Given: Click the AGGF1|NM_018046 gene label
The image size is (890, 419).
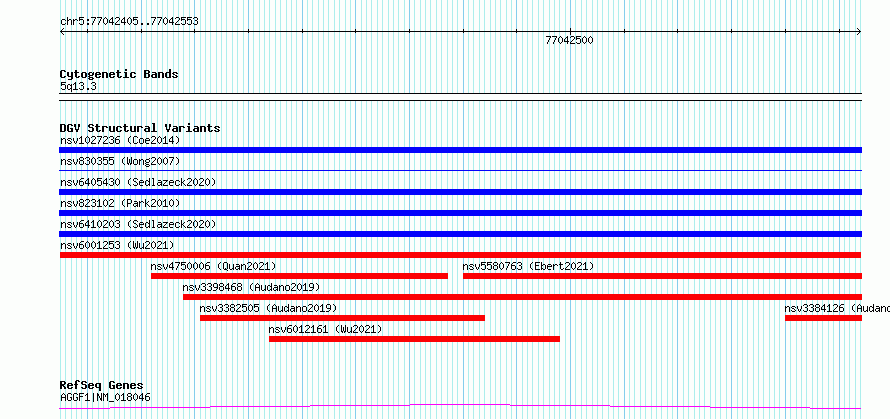Looking at the screenshot, I should (106, 397).
